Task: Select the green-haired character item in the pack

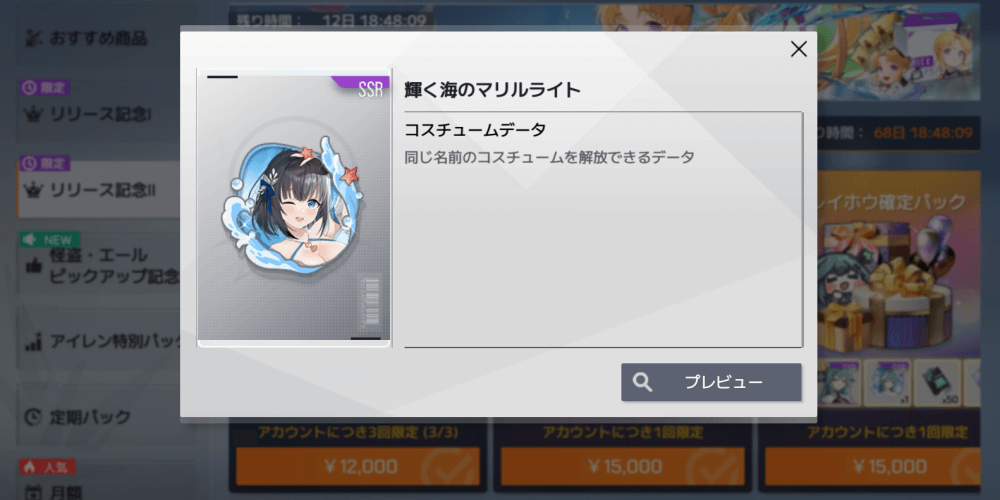Action: tap(837, 383)
